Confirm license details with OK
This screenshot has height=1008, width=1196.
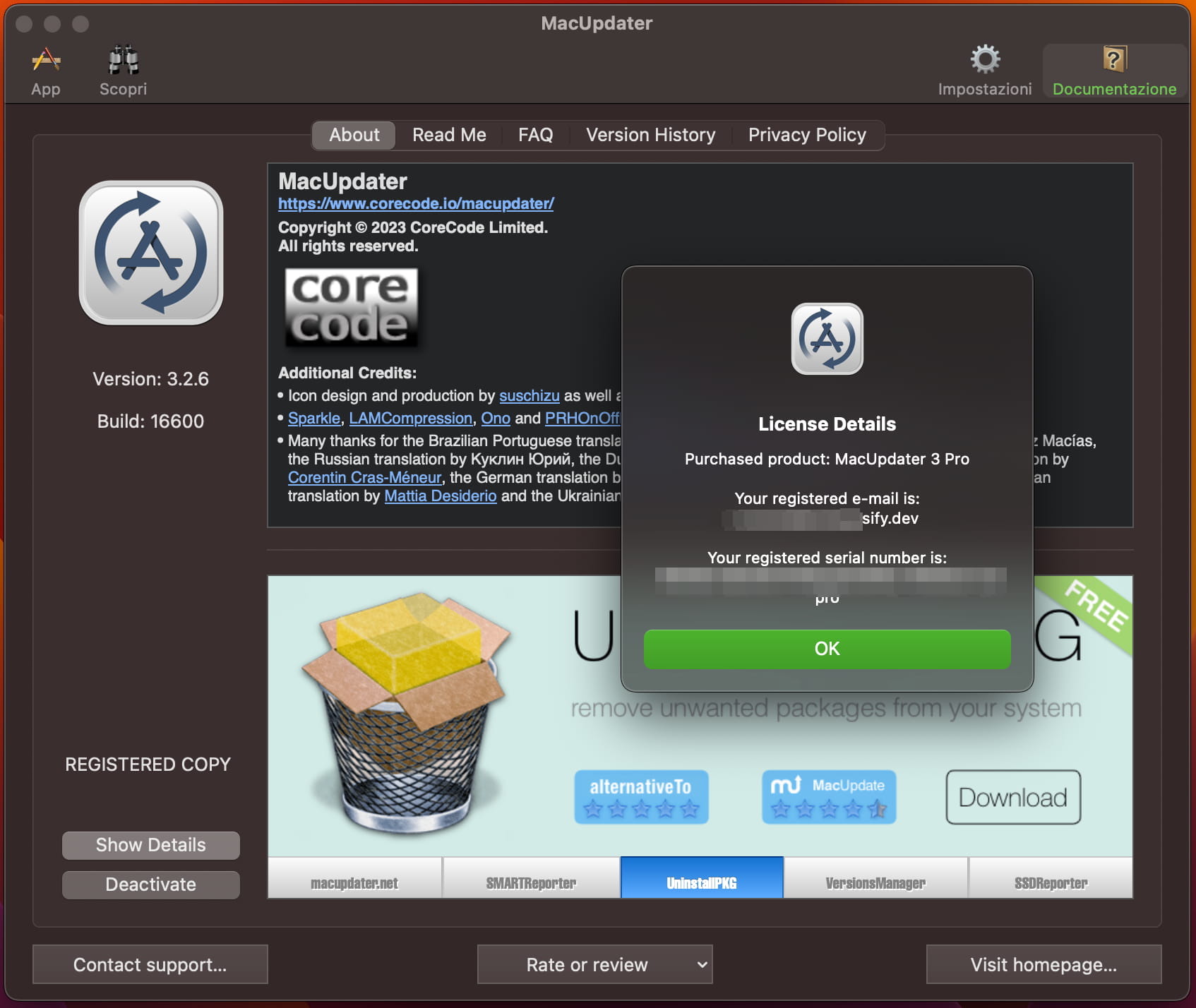point(827,649)
